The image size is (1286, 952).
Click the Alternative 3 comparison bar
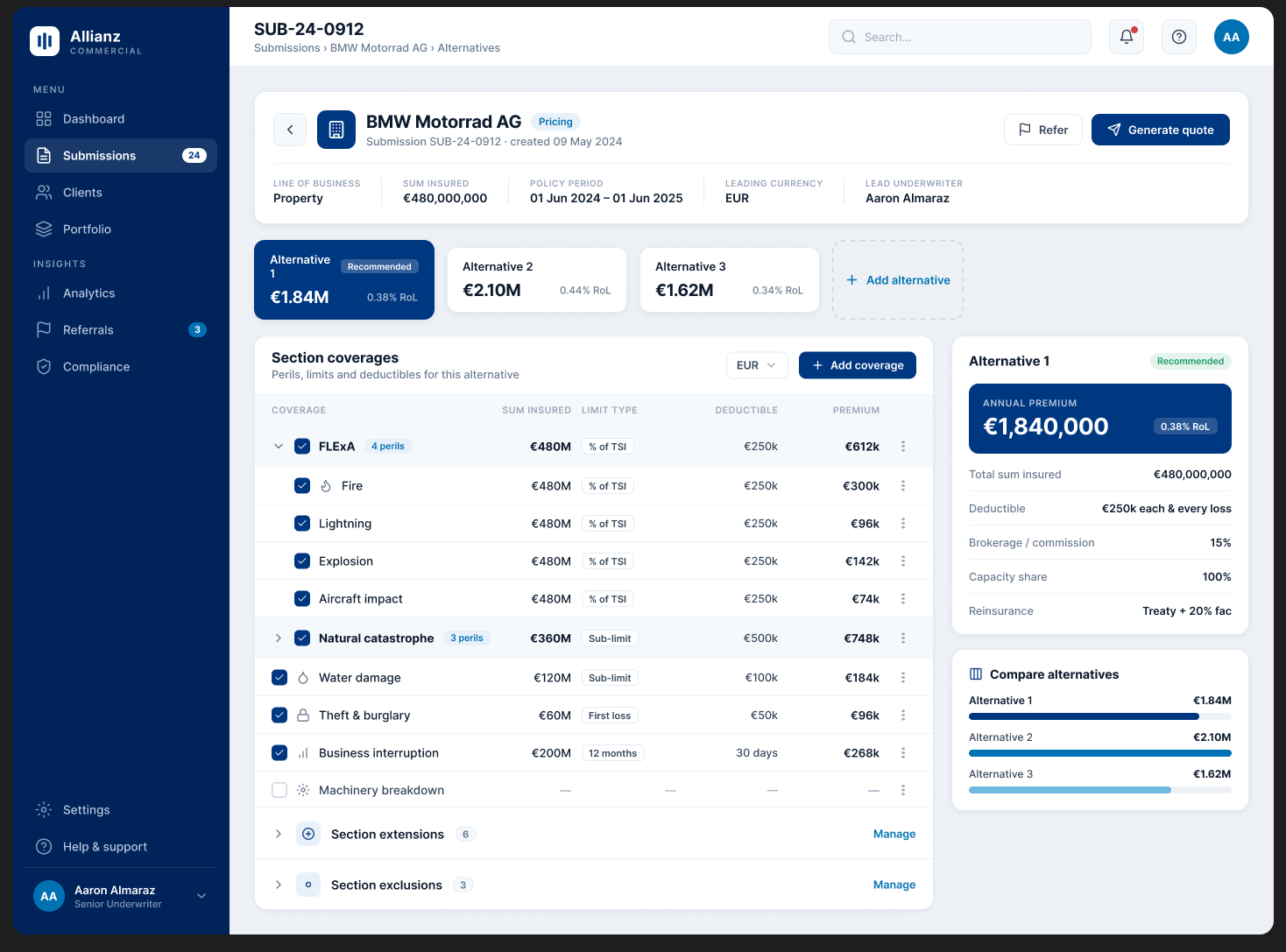[1100, 790]
